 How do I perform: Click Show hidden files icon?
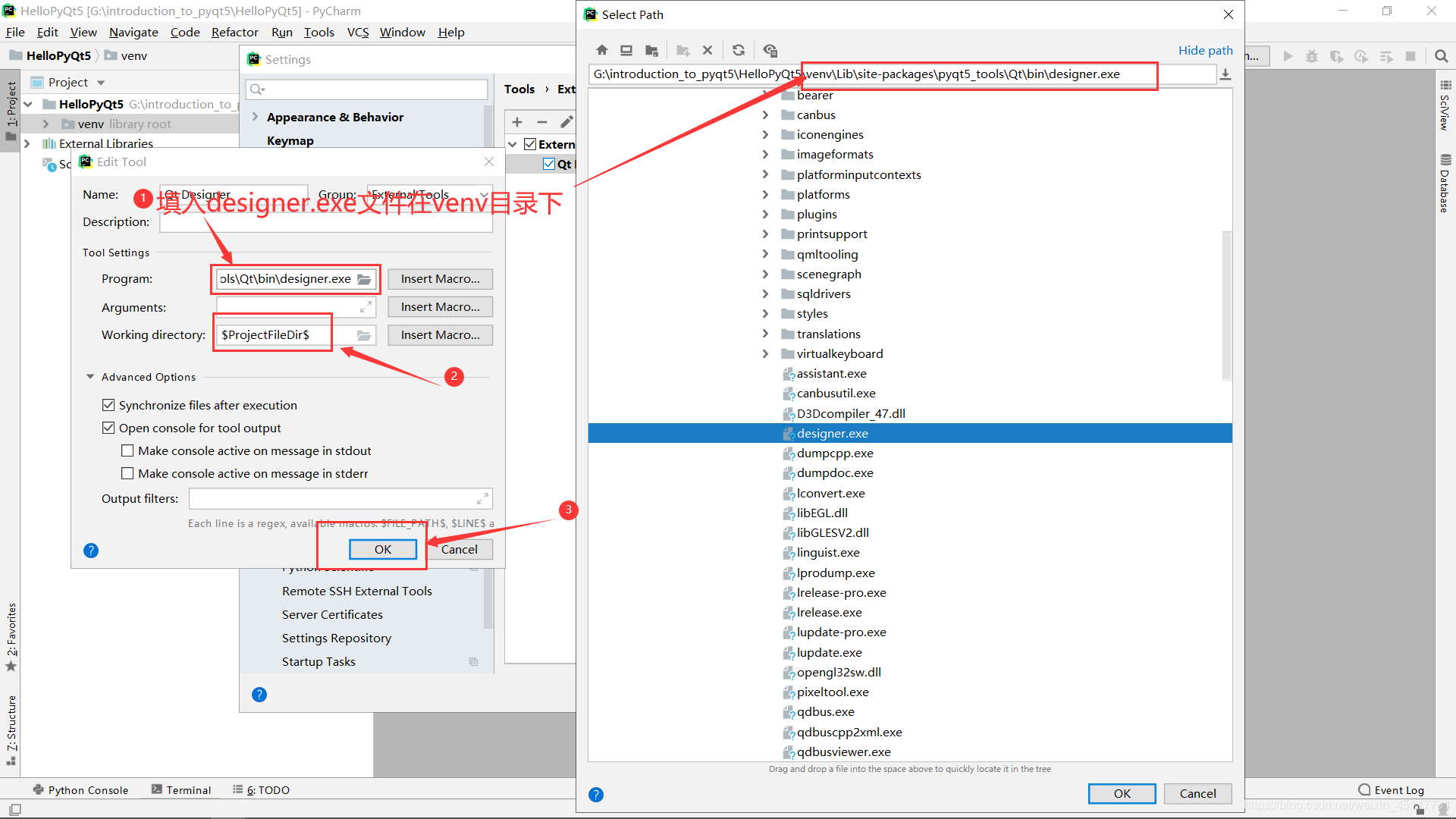pyautogui.click(x=770, y=50)
